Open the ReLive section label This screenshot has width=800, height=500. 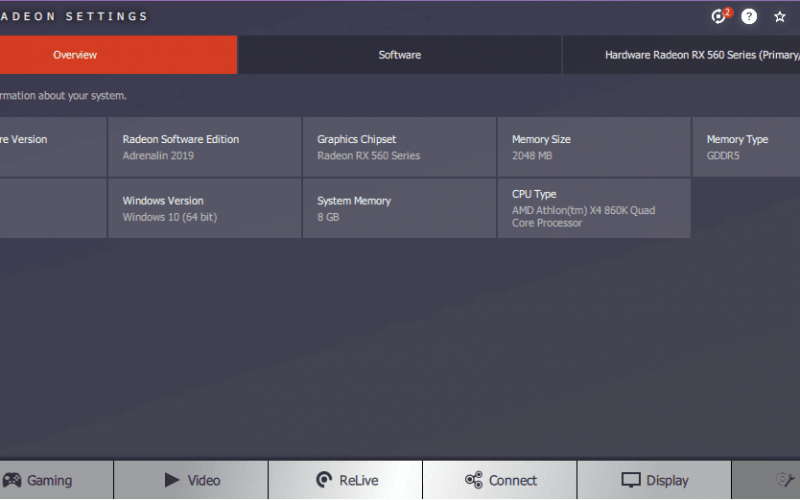(359, 481)
